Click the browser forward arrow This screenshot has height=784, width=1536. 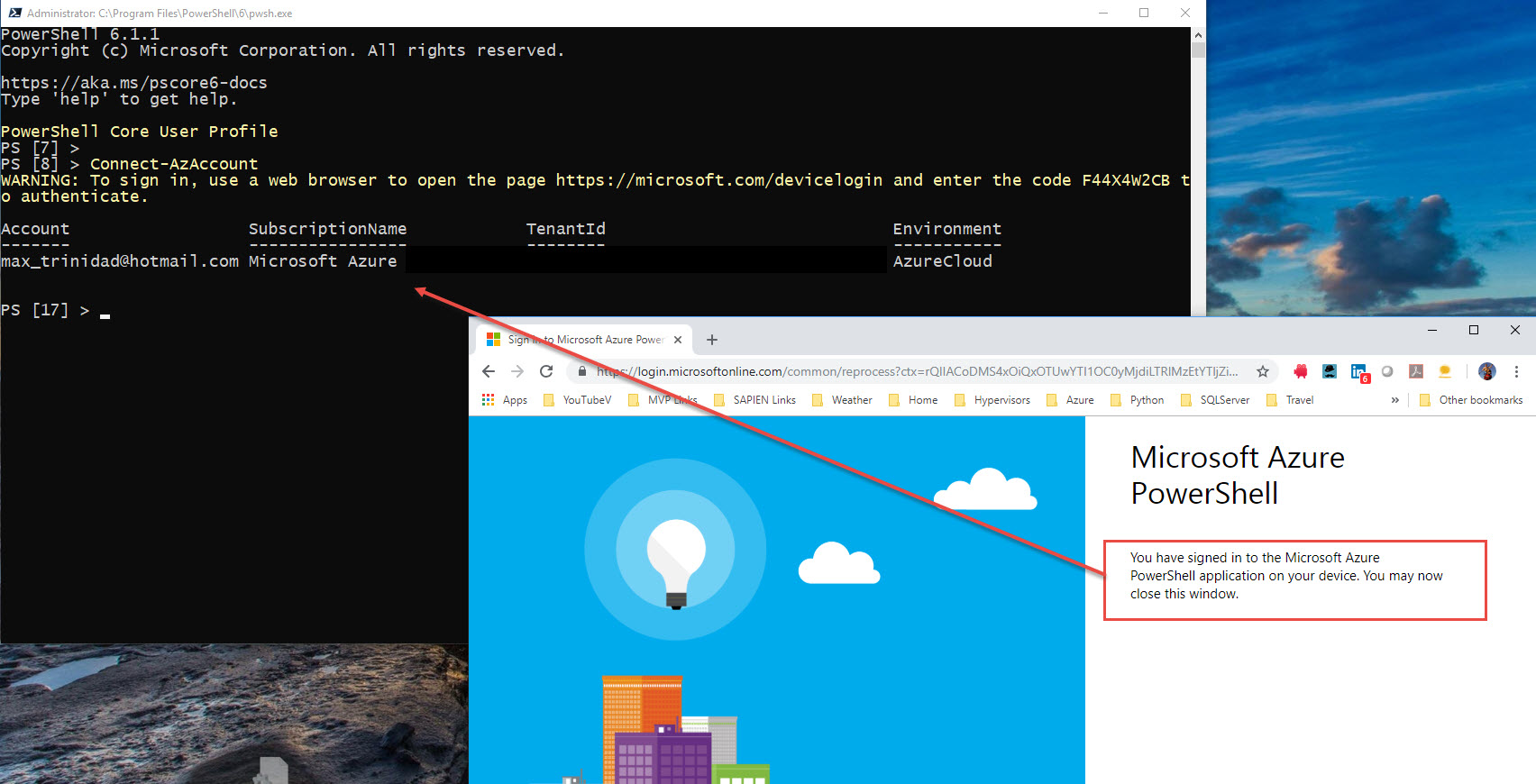[x=517, y=371]
